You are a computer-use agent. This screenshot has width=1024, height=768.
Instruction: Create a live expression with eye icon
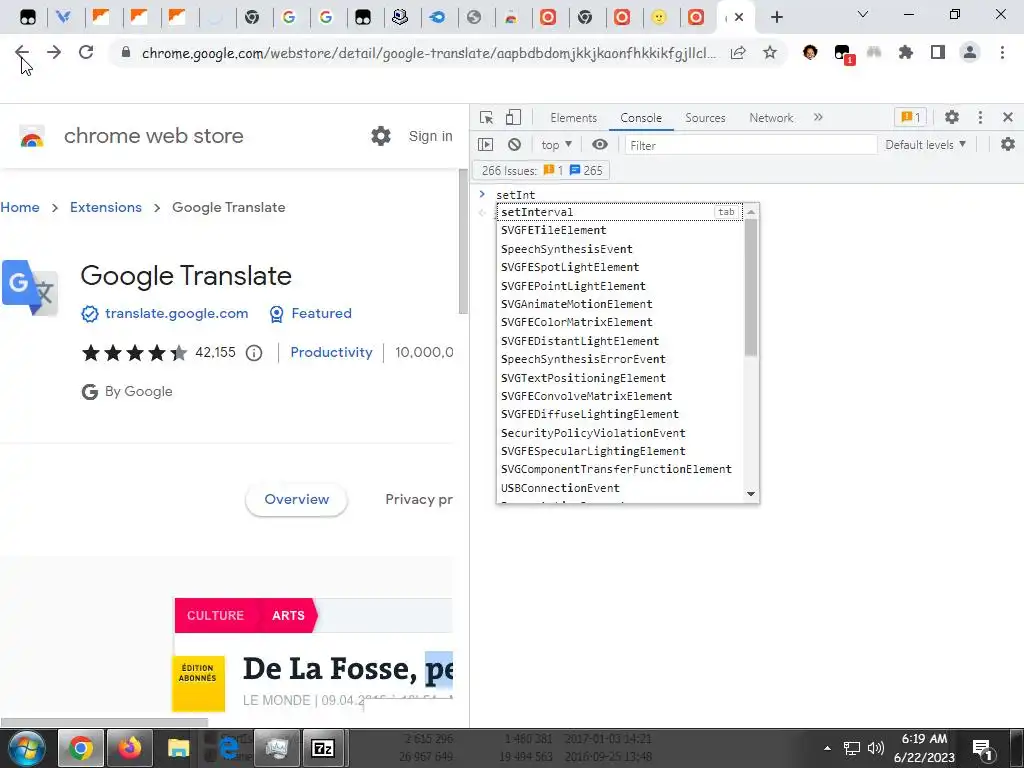click(x=600, y=144)
